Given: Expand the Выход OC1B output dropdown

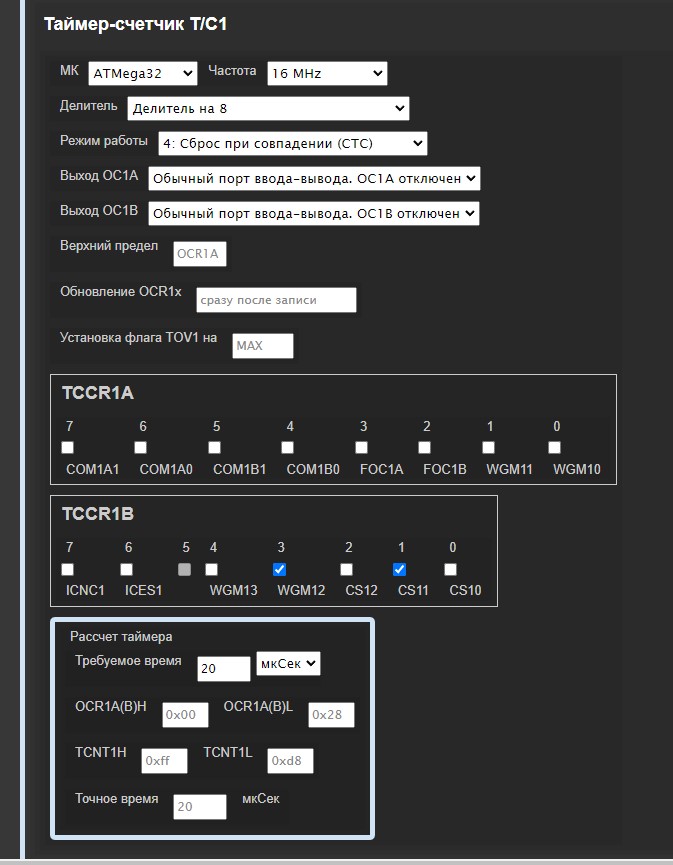Looking at the screenshot, I should 314,213.
